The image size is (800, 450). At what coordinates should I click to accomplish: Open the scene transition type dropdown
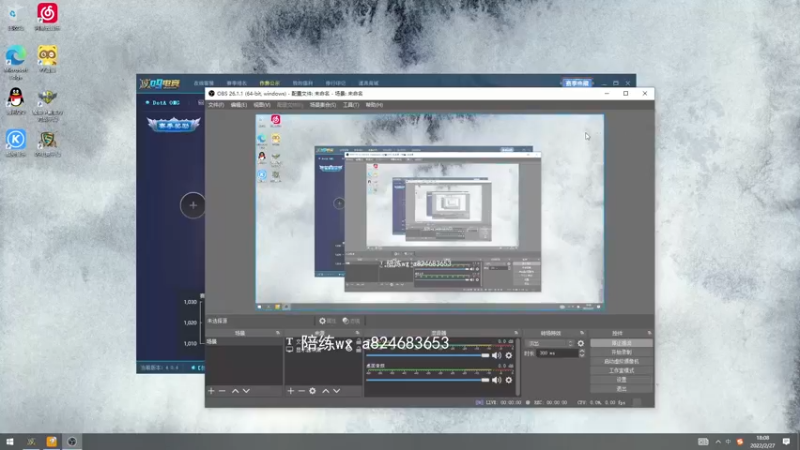551,343
